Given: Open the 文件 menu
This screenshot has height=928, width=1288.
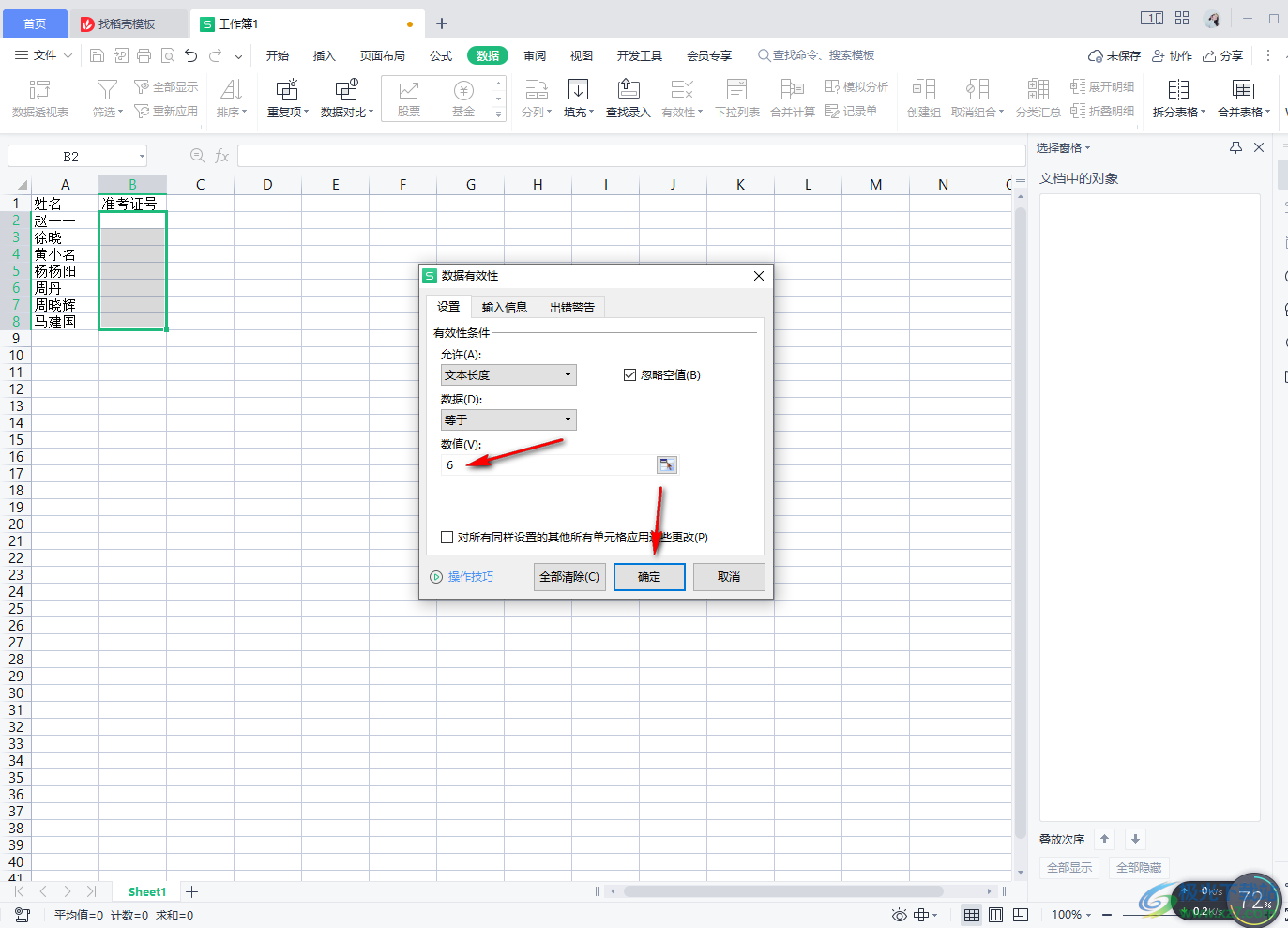Looking at the screenshot, I should coord(44,55).
